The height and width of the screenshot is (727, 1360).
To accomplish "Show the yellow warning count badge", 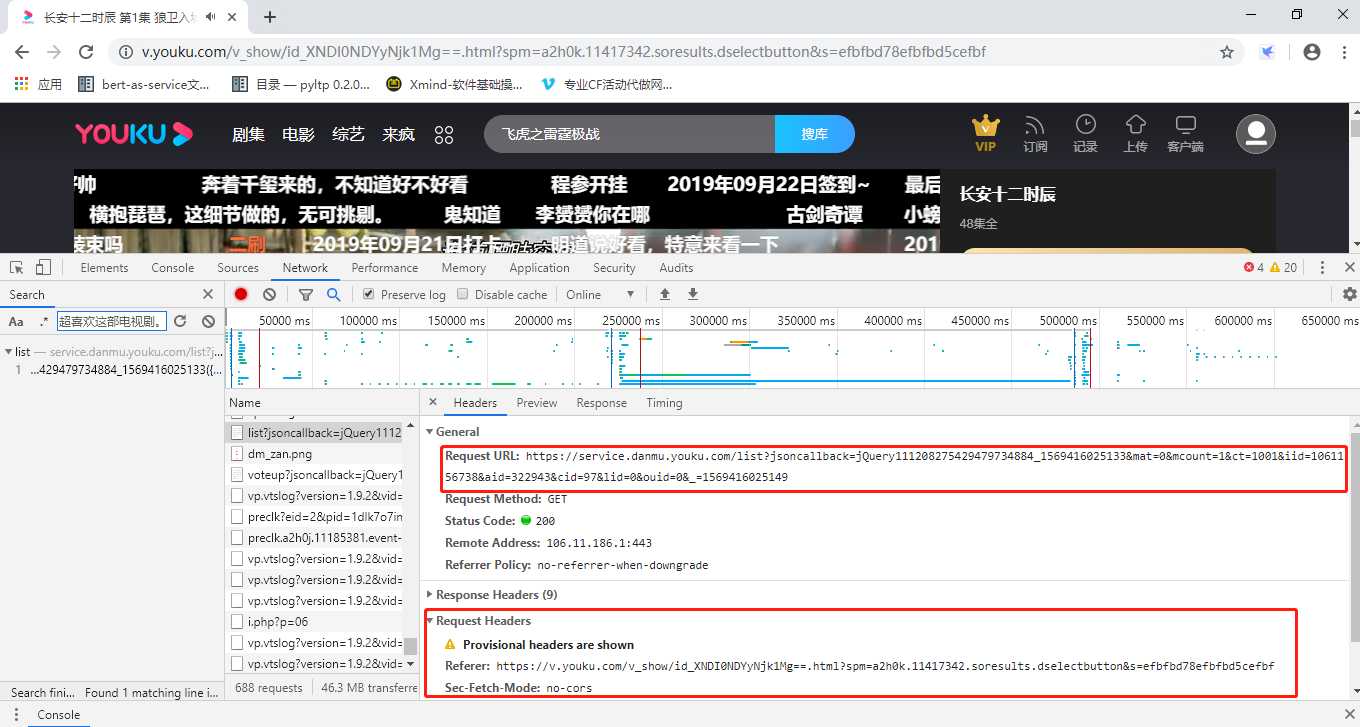I will (1283, 267).
